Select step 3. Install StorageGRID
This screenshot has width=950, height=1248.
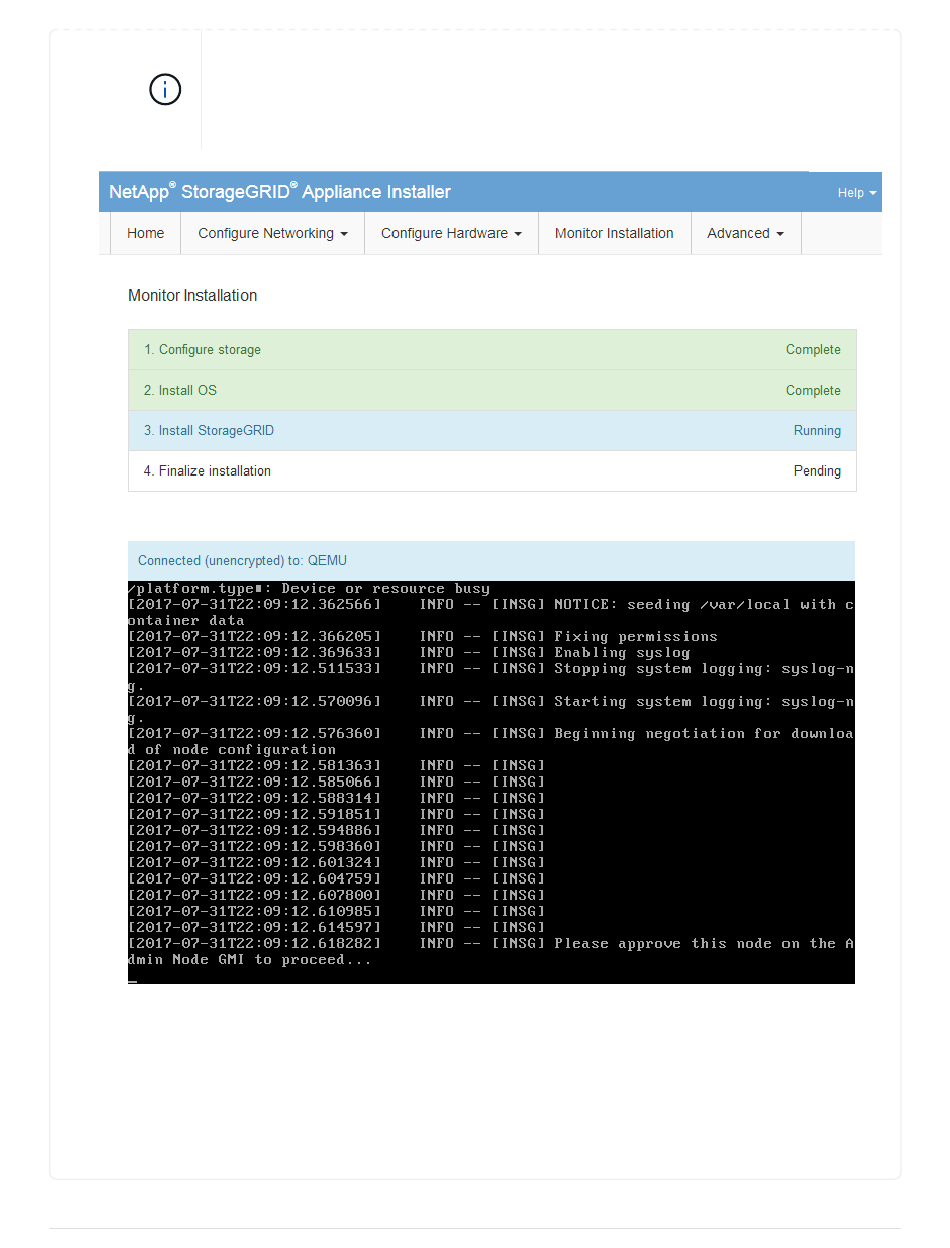pos(492,431)
